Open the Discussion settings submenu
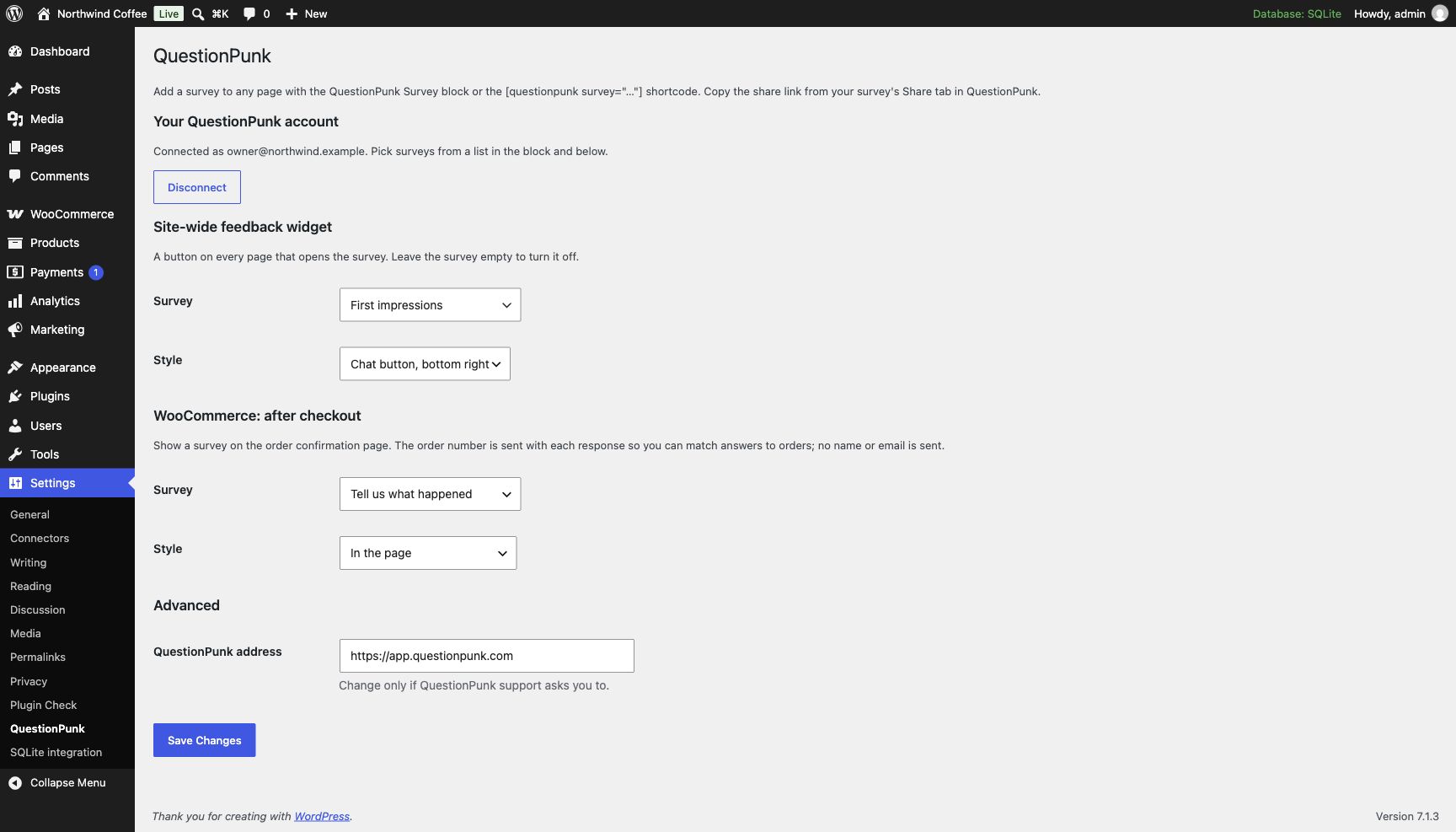 point(37,609)
